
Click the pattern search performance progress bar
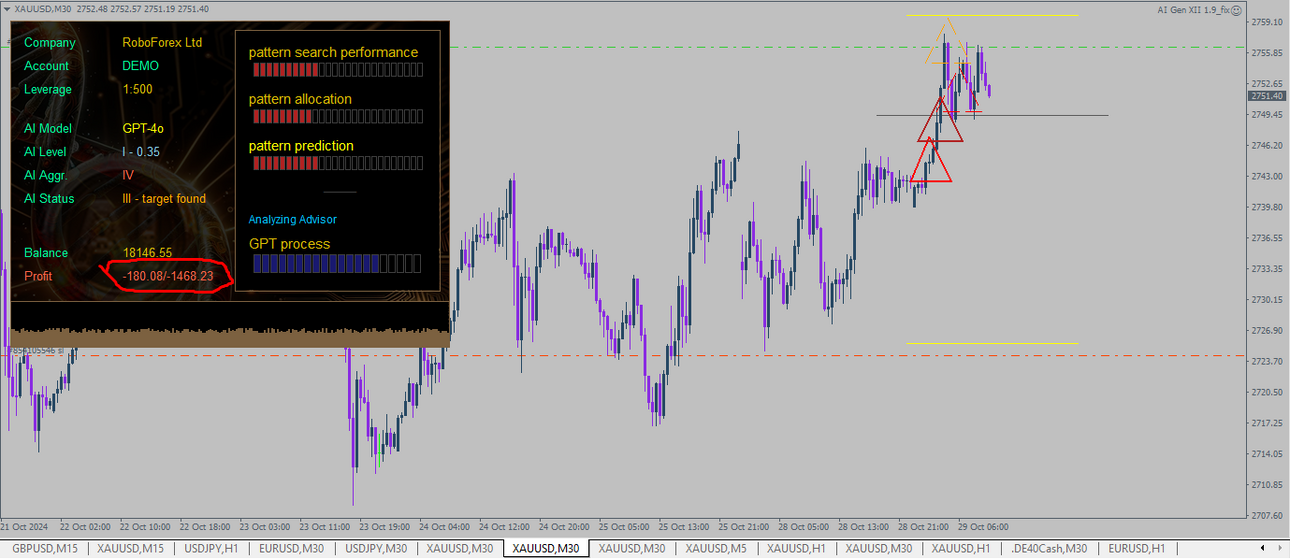337,70
